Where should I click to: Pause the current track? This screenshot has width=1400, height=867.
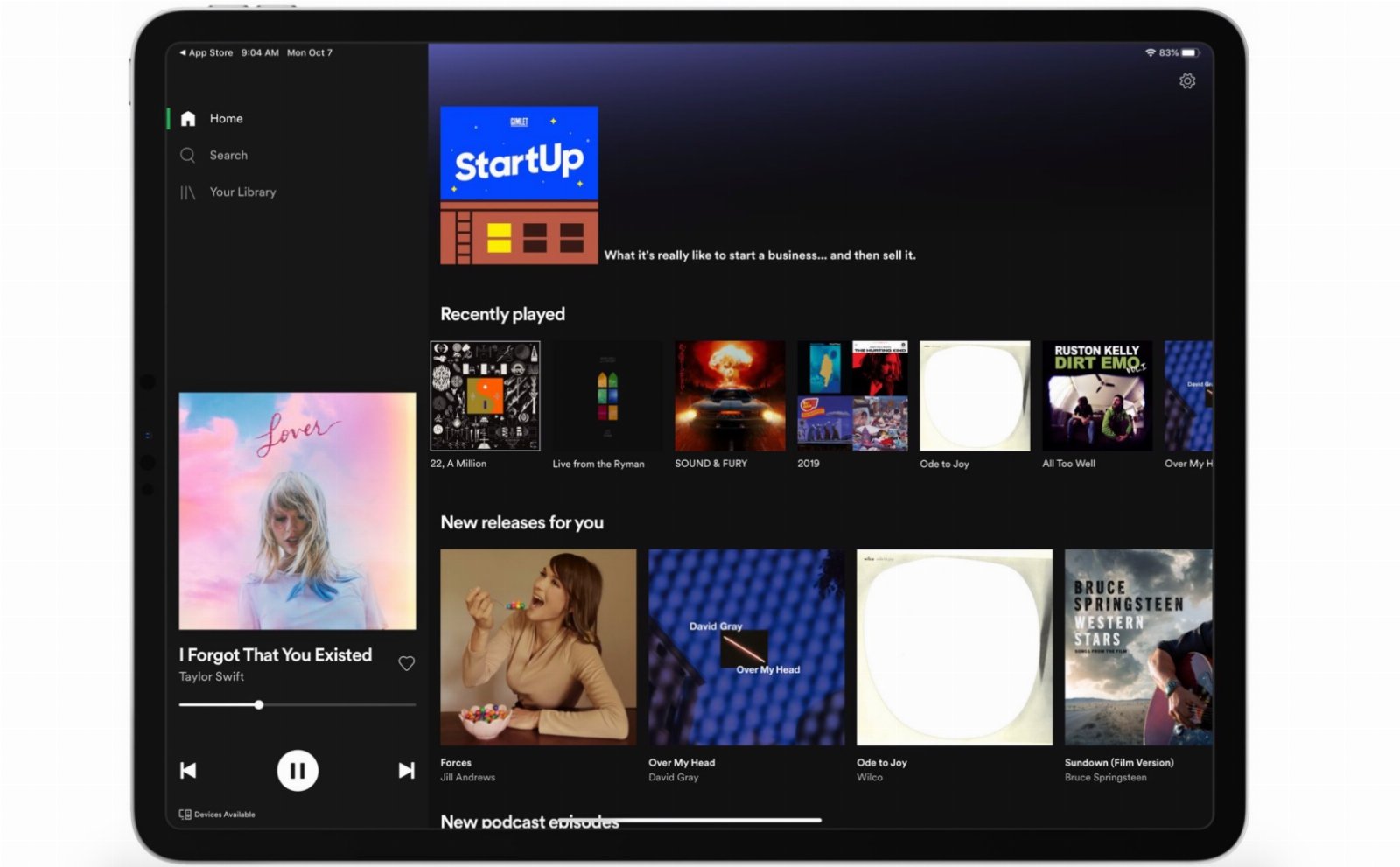[x=297, y=771]
